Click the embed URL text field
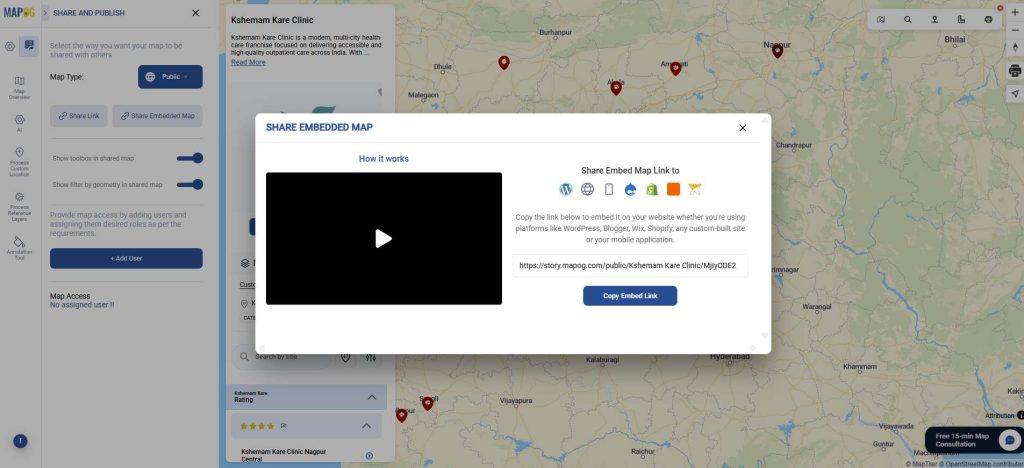1024x468 pixels. coord(630,266)
